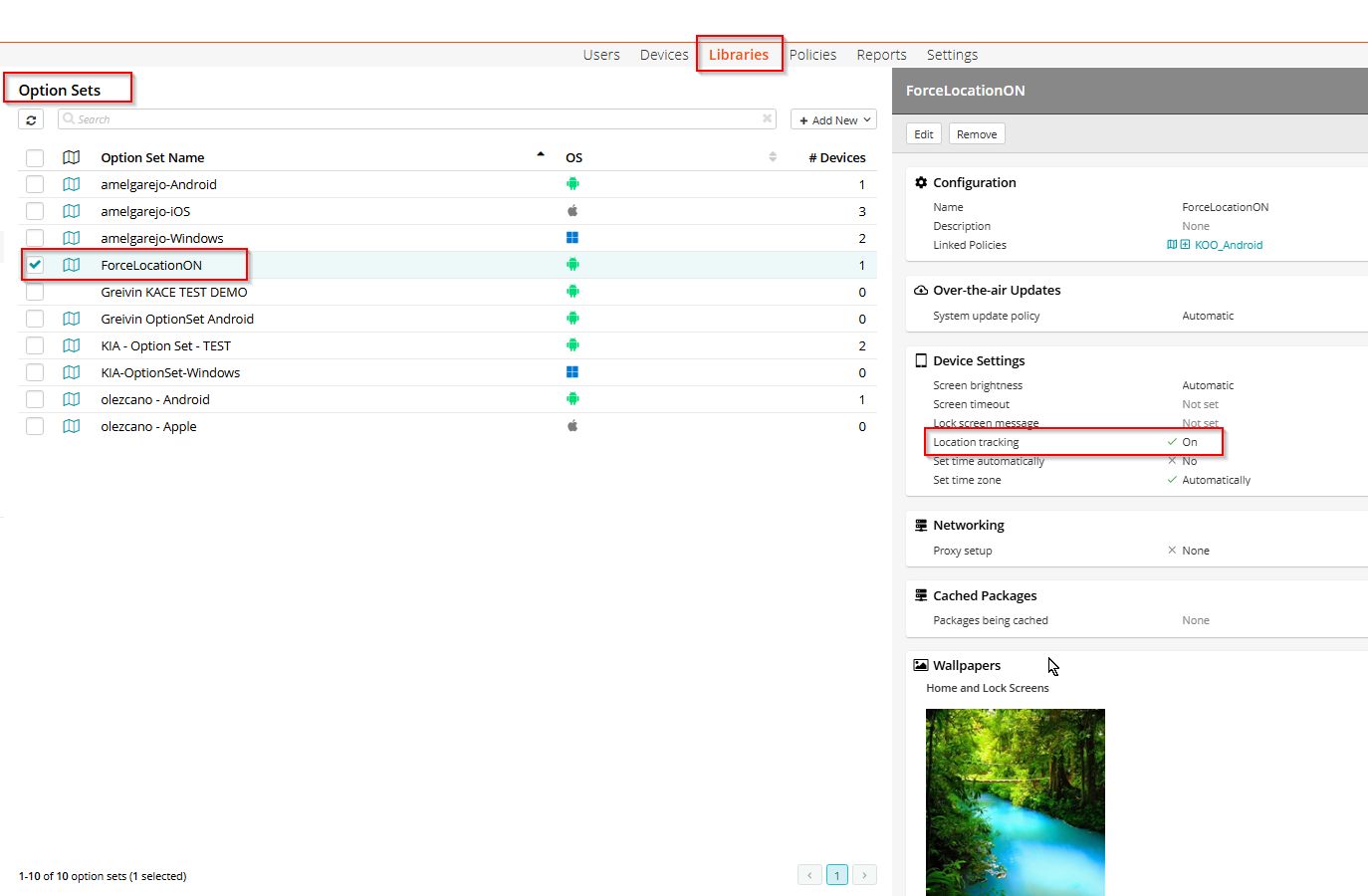Viewport: 1368px width, 896px height.
Task: Sort by Option Set Name arrow
Action: pyautogui.click(x=541, y=154)
